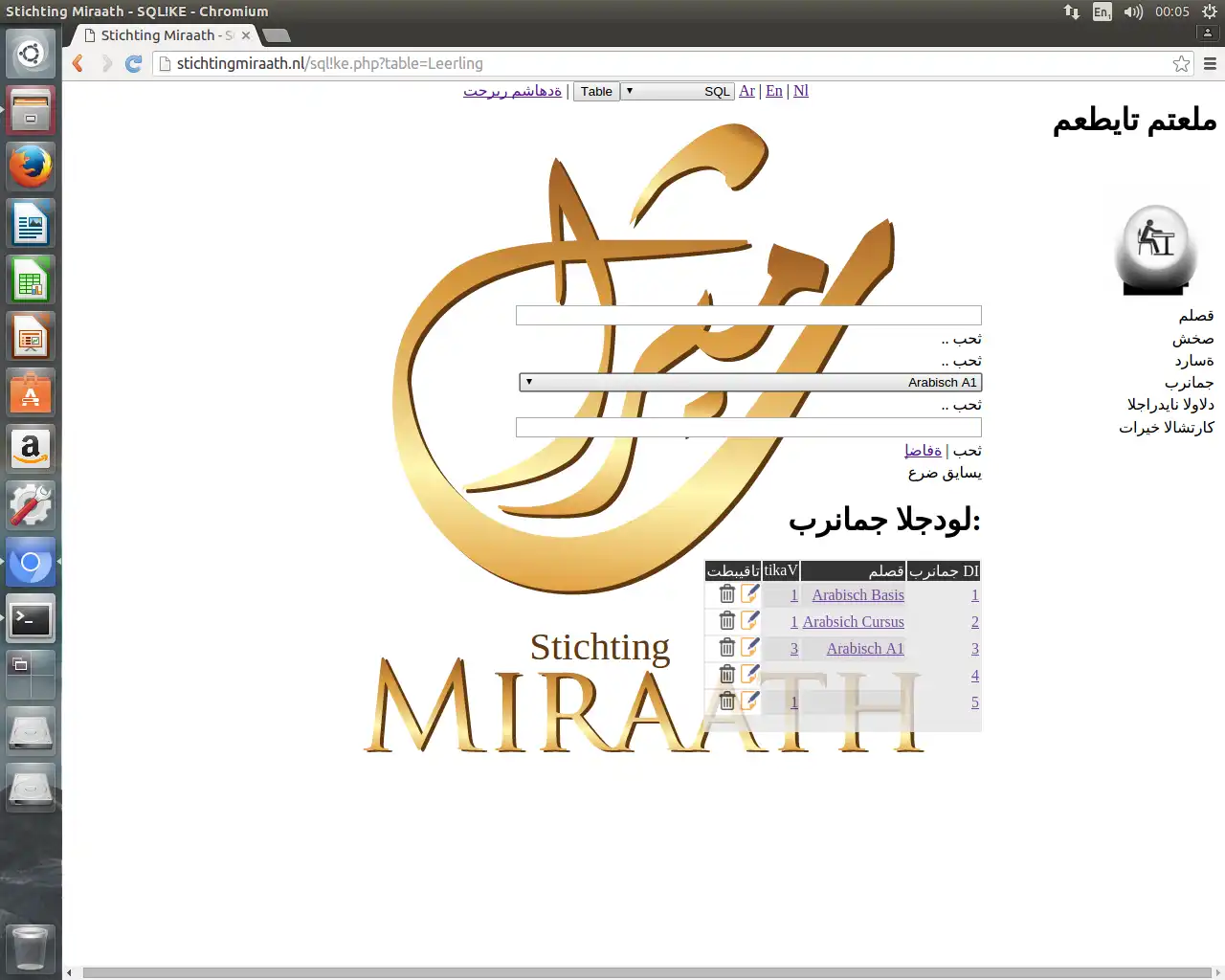Click tikaV value 1 in row with ID 5
Screen dimensions: 1225x980
click(x=794, y=702)
